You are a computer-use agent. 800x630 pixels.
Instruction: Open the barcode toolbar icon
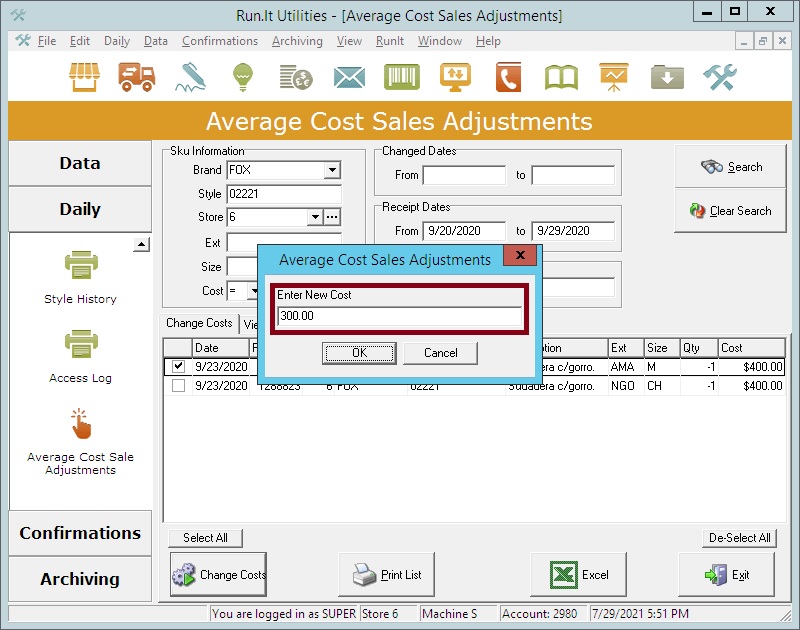(402, 77)
